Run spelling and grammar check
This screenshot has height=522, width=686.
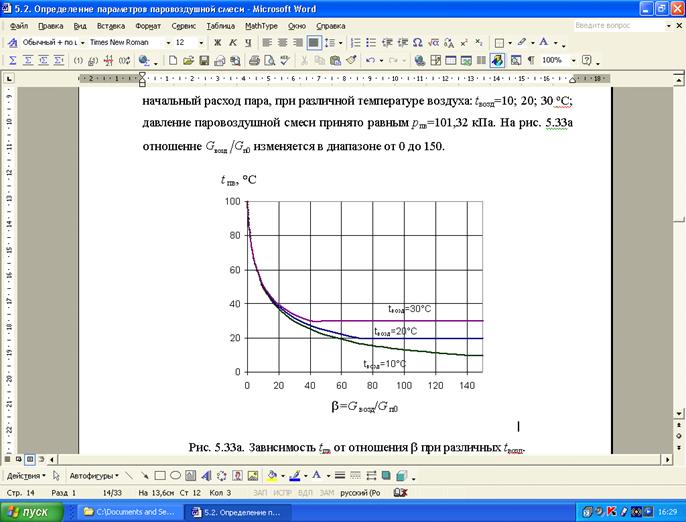pyautogui.click(x=285, y=60)
